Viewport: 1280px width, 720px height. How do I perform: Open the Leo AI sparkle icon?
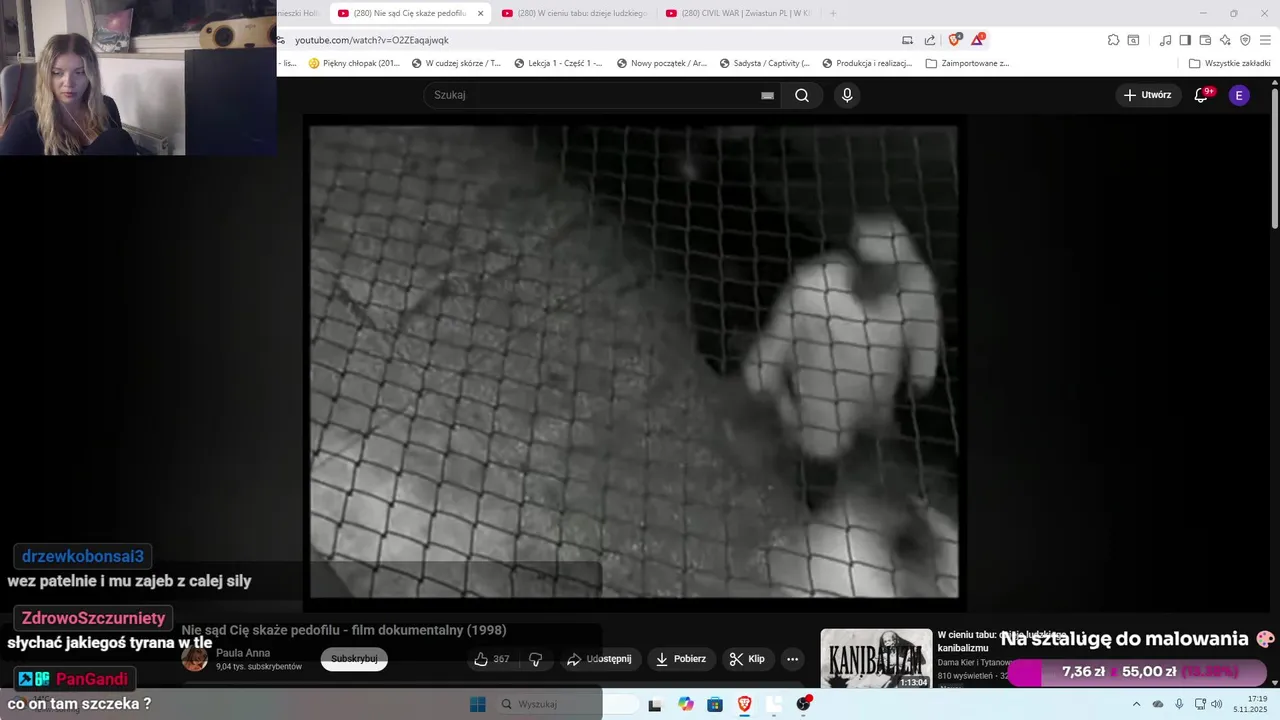pyautogui.click(x=1225, y=40)
